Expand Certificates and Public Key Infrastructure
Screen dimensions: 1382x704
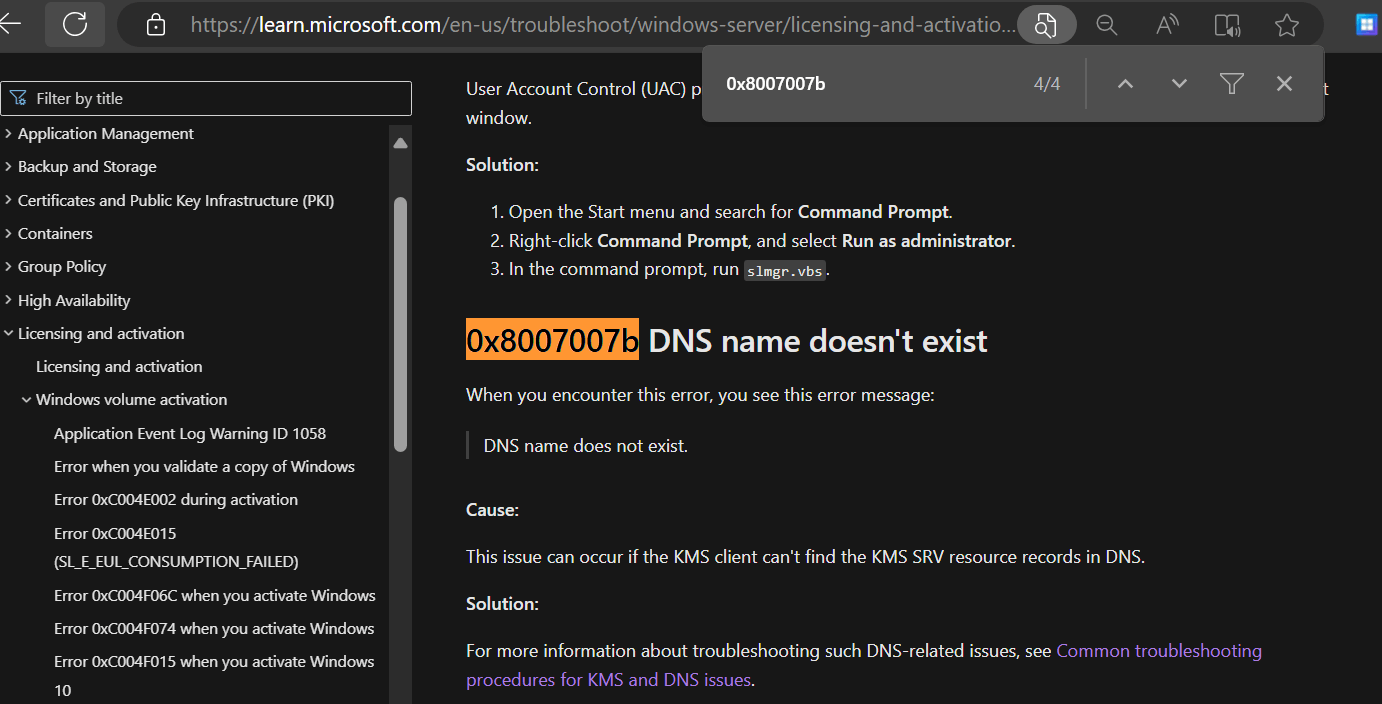[x=176, y=200]
